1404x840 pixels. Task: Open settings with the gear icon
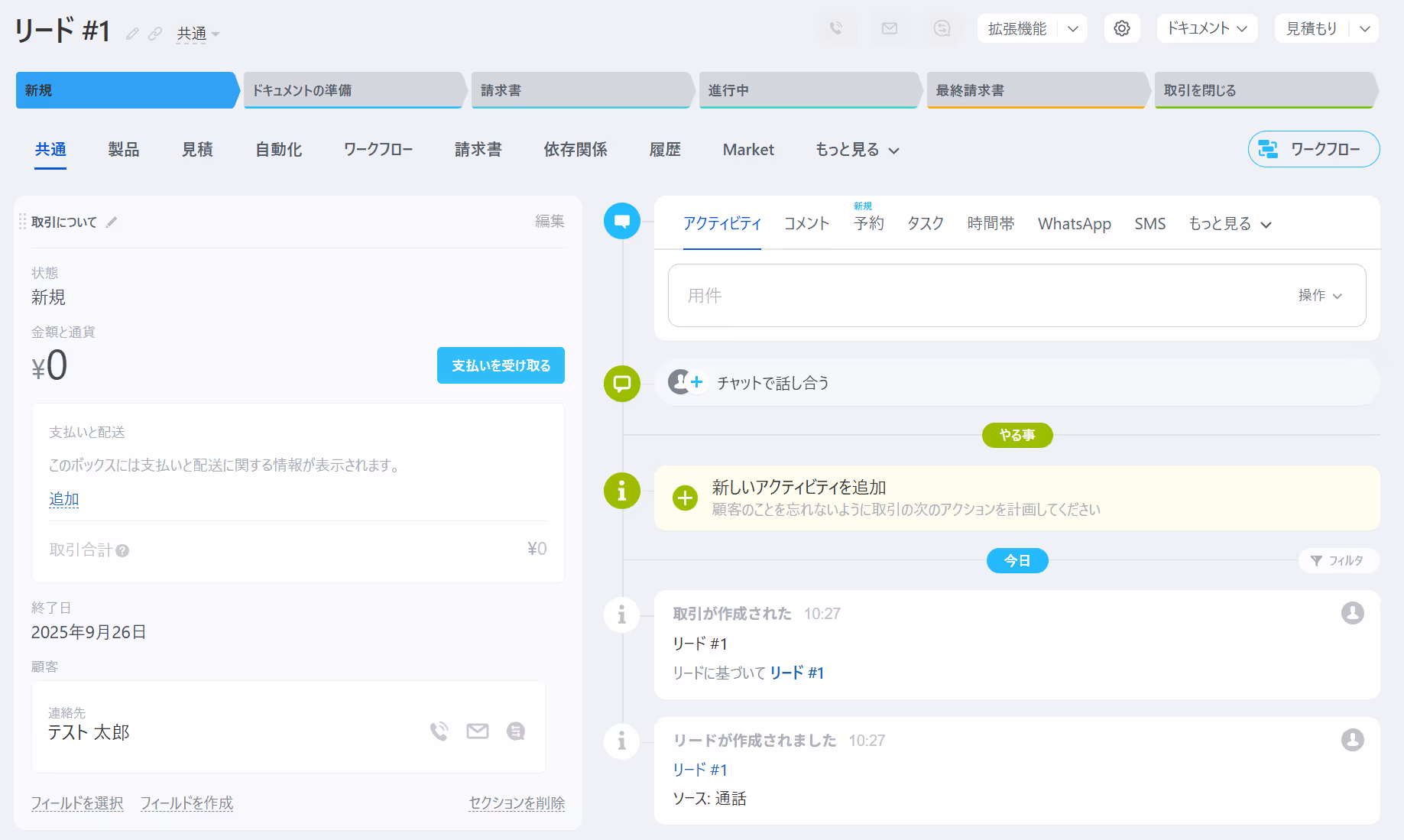click(x=1122, y=28)
